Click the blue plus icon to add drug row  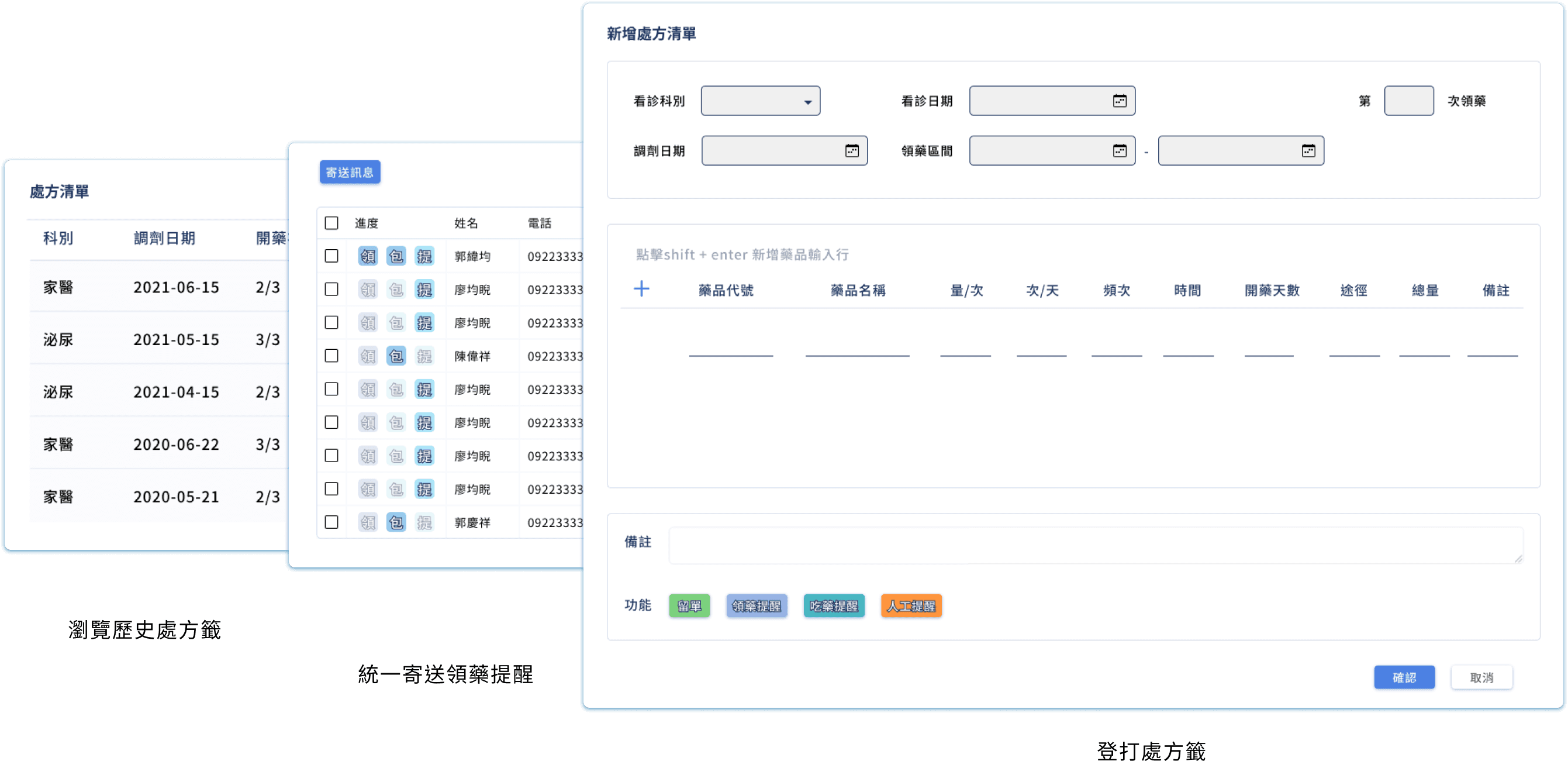(x=641, y=288)
